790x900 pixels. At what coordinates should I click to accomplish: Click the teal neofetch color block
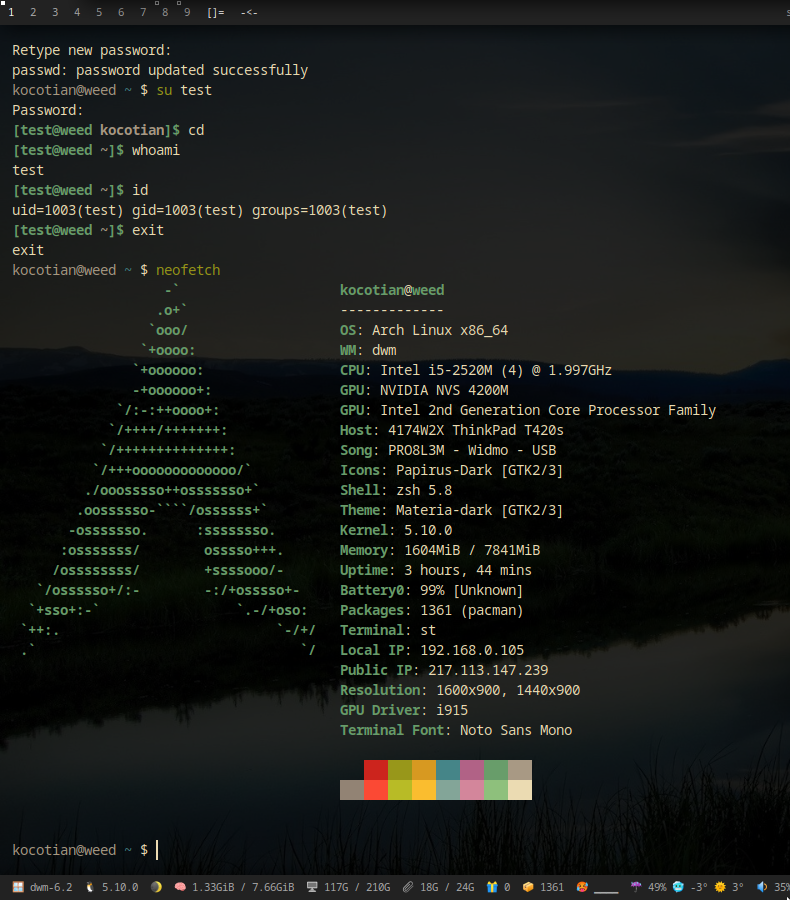coord(448,770)
